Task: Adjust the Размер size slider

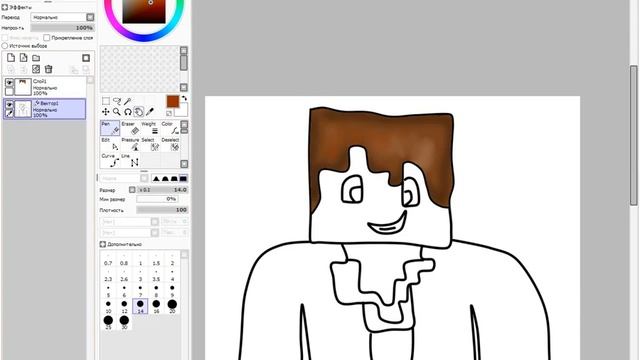Action: tap(162, 190)
